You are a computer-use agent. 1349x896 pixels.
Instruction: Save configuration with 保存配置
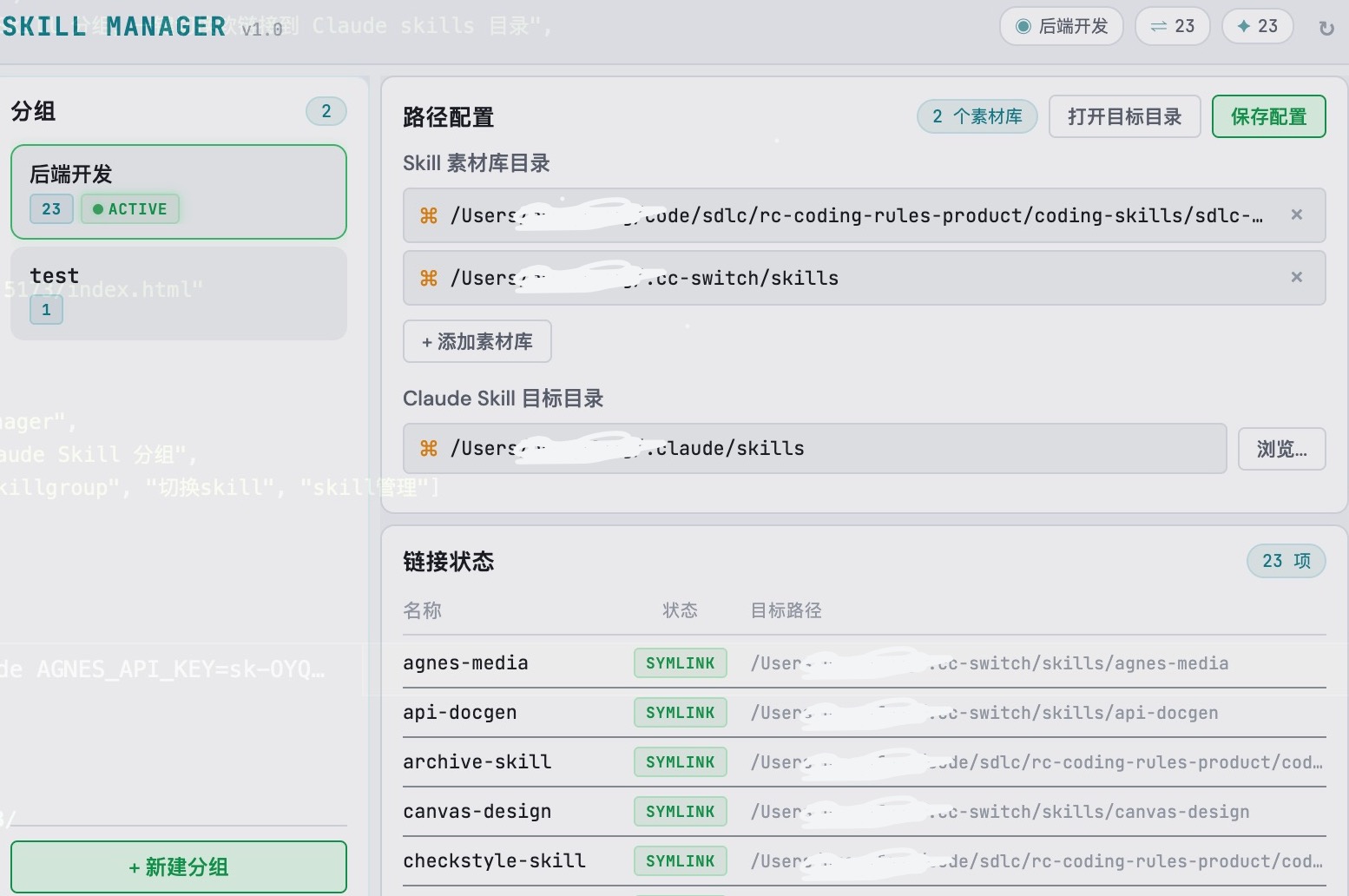(x=1269, y=116)
